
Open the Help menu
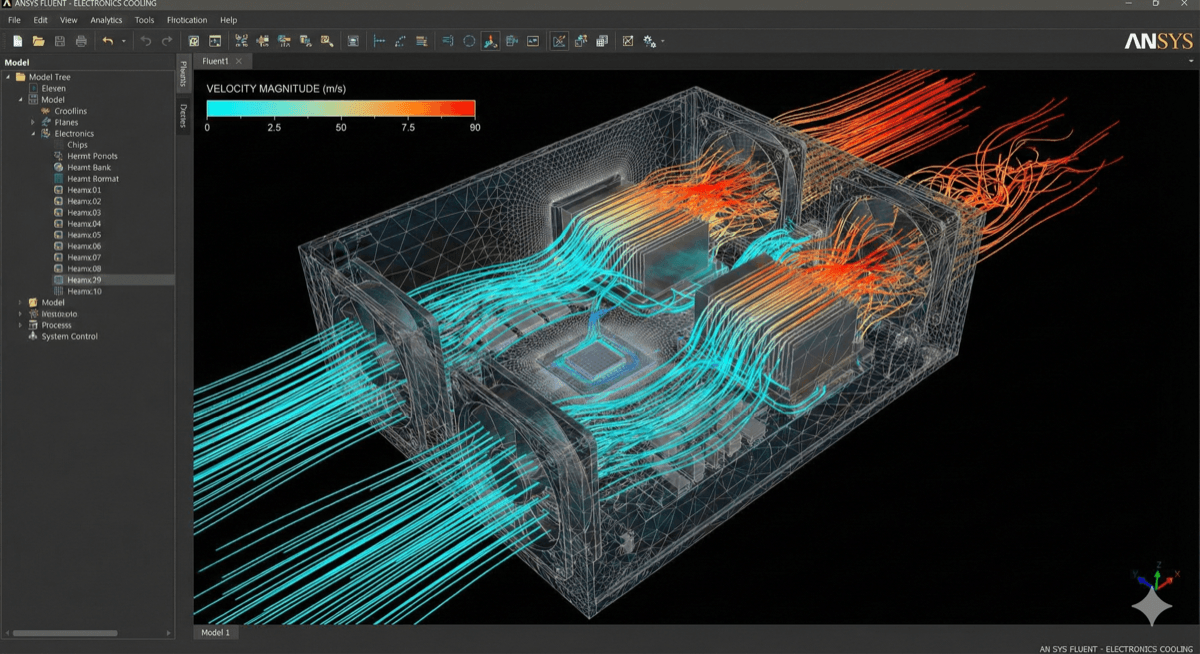tap(229, 20)
